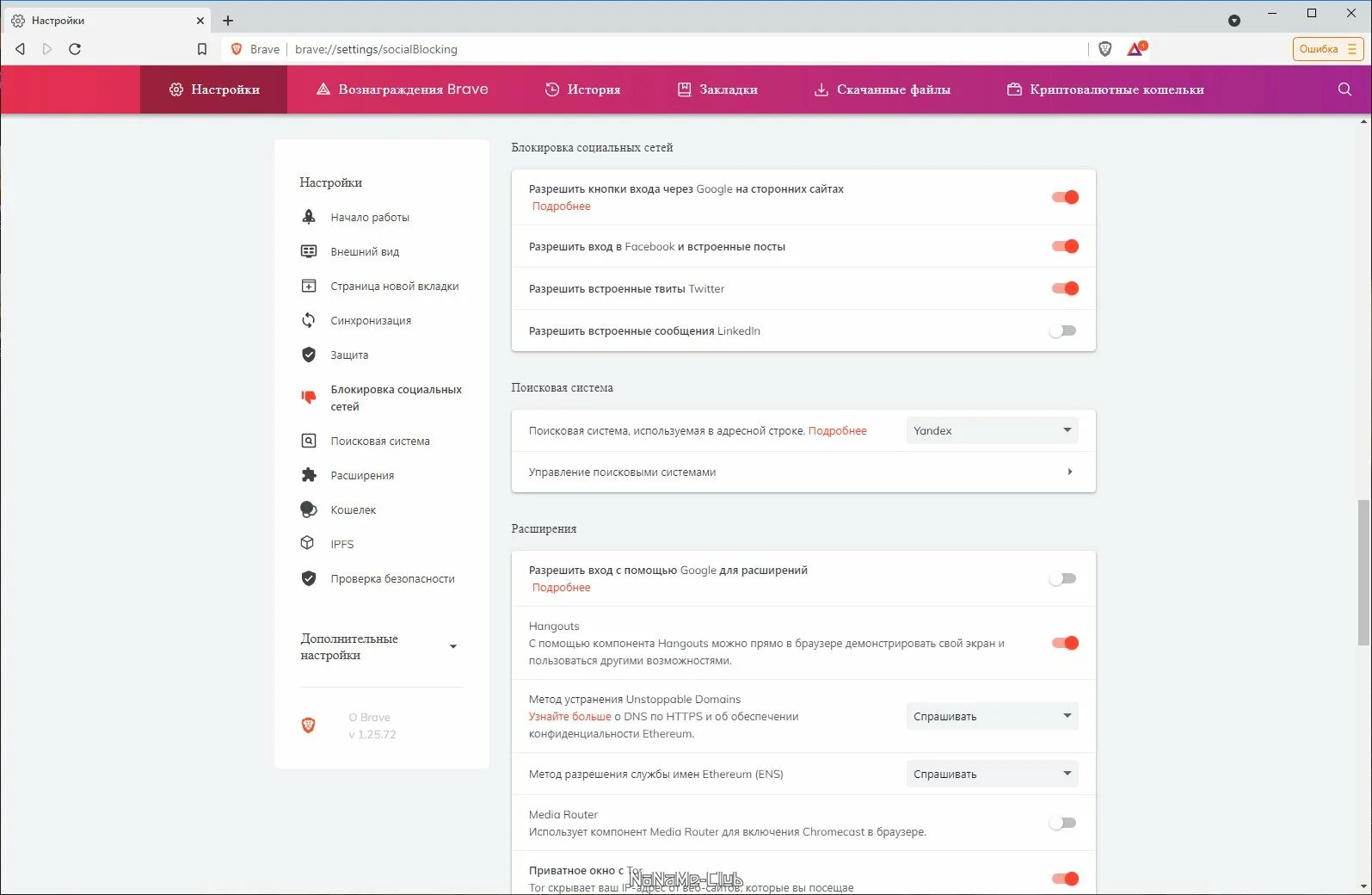Open new tab with plus icon

coord(228,21)
